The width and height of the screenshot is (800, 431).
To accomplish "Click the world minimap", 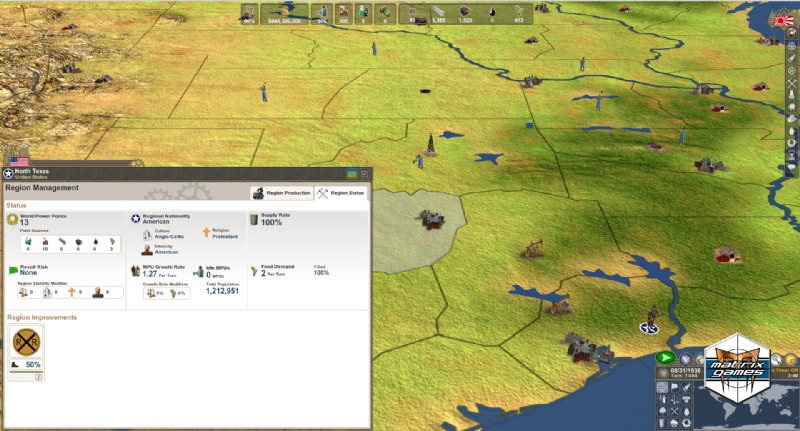I will [747, 406].
